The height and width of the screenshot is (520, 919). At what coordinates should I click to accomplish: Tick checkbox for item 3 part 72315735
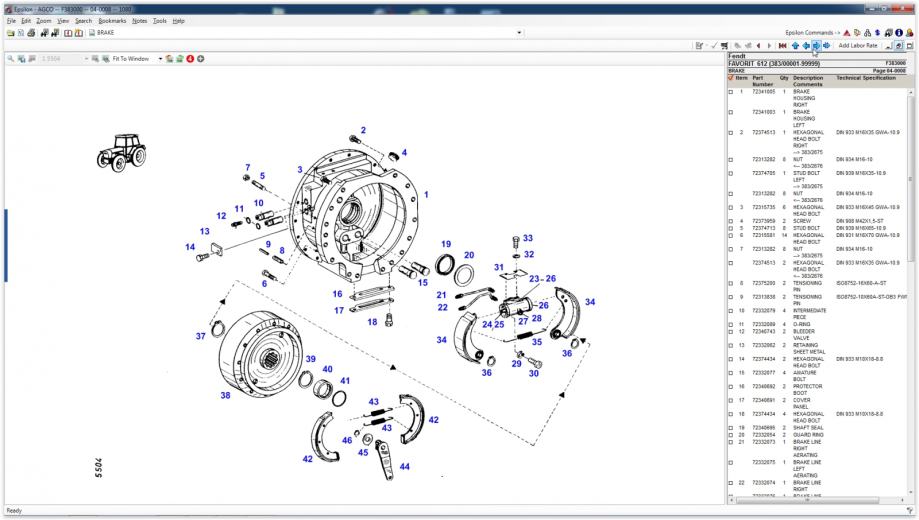pos(731,208)
